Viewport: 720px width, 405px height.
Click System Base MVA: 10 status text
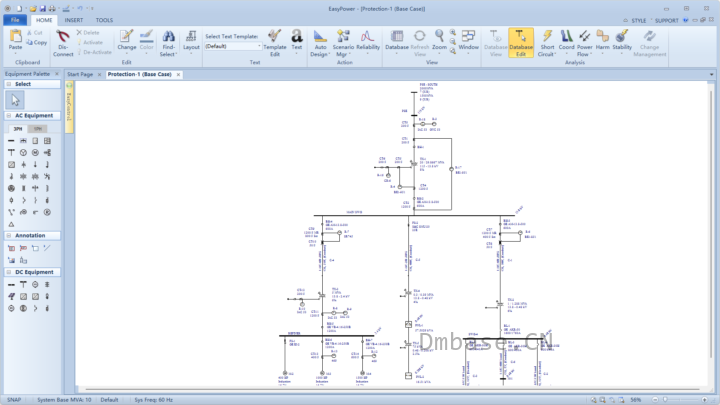(64, 399)
